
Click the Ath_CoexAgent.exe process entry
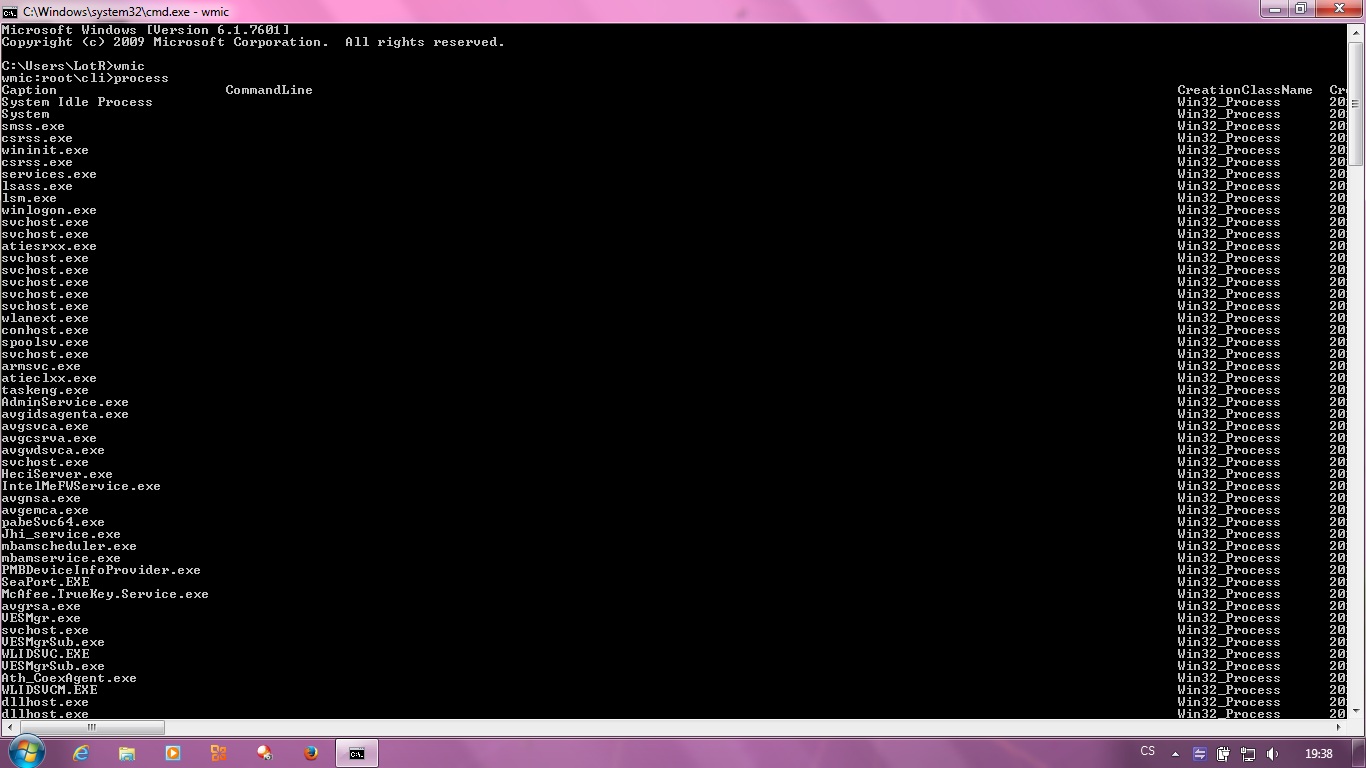point(69,678)
